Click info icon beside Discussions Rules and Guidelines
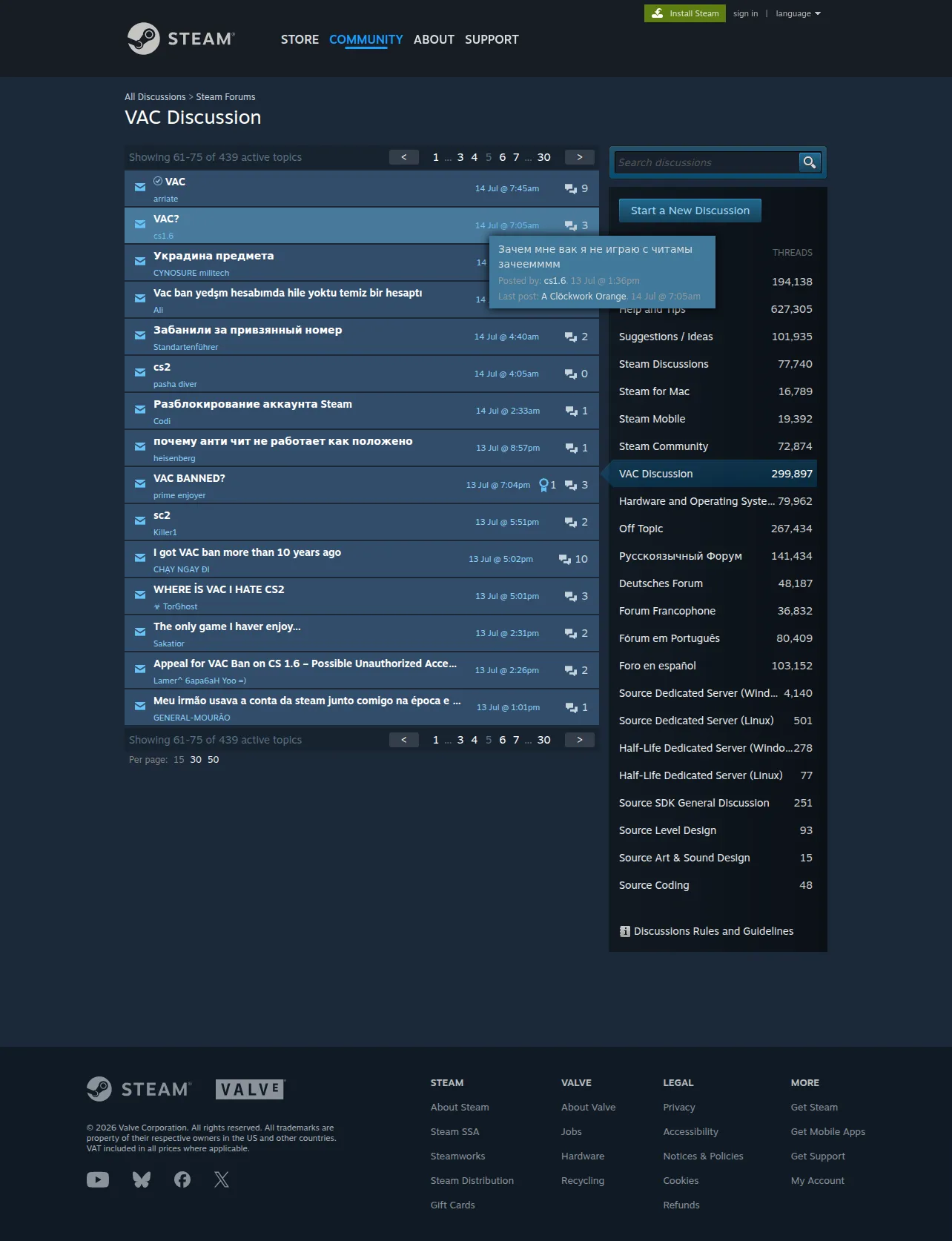952x1241 pixels. 625,931
